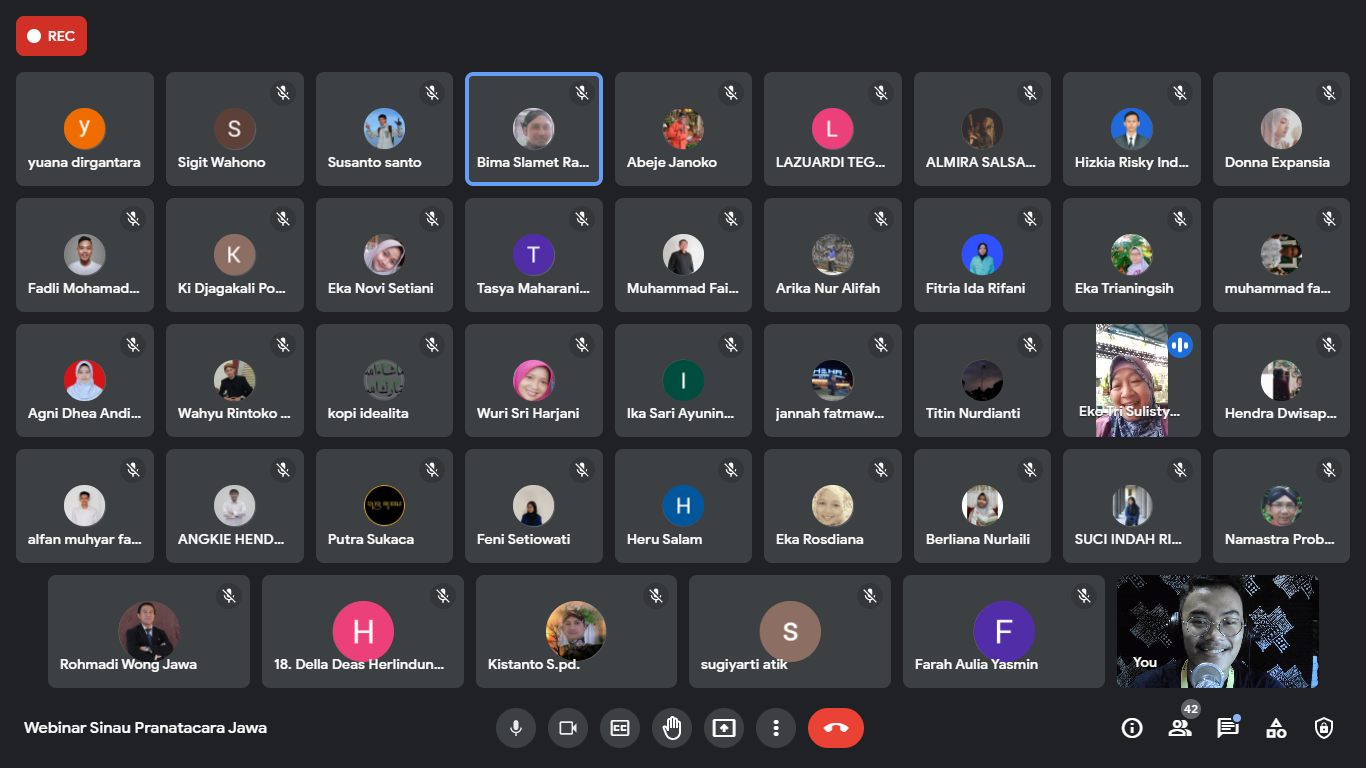Toggle the microphone in the bottom toolbar
This screenshot has height=768, width=1366.
[x=516, y=728]
